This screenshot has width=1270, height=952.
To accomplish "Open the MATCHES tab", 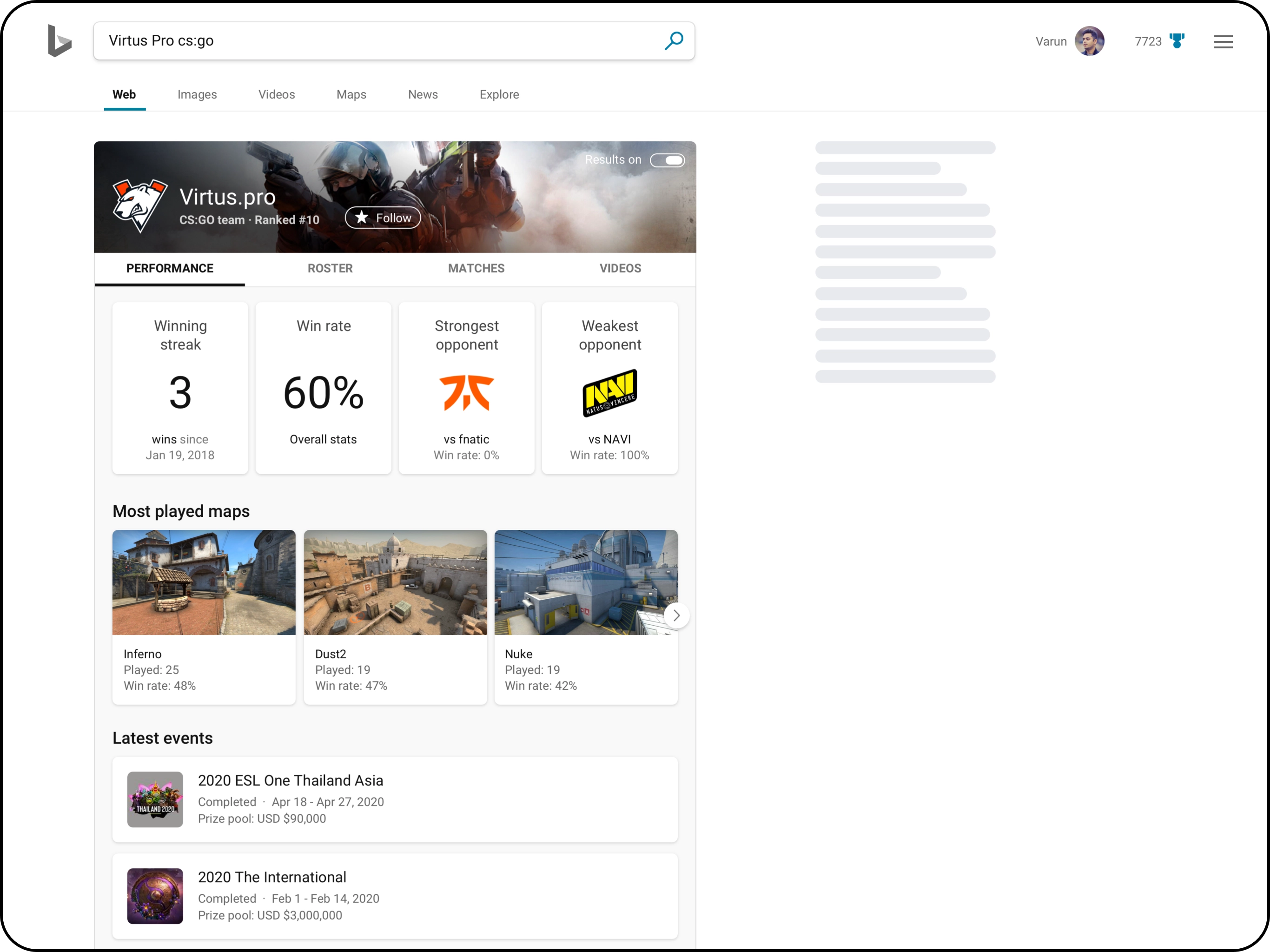I will (476, 268).
